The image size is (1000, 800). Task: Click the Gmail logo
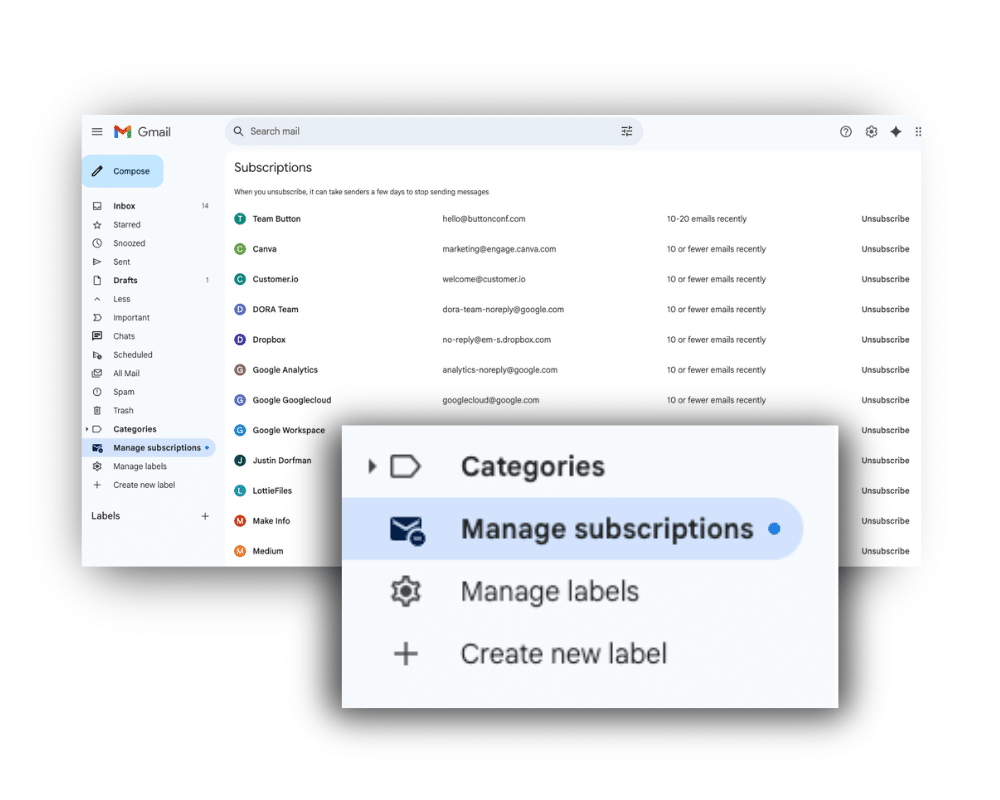click(x=142, y=132)
